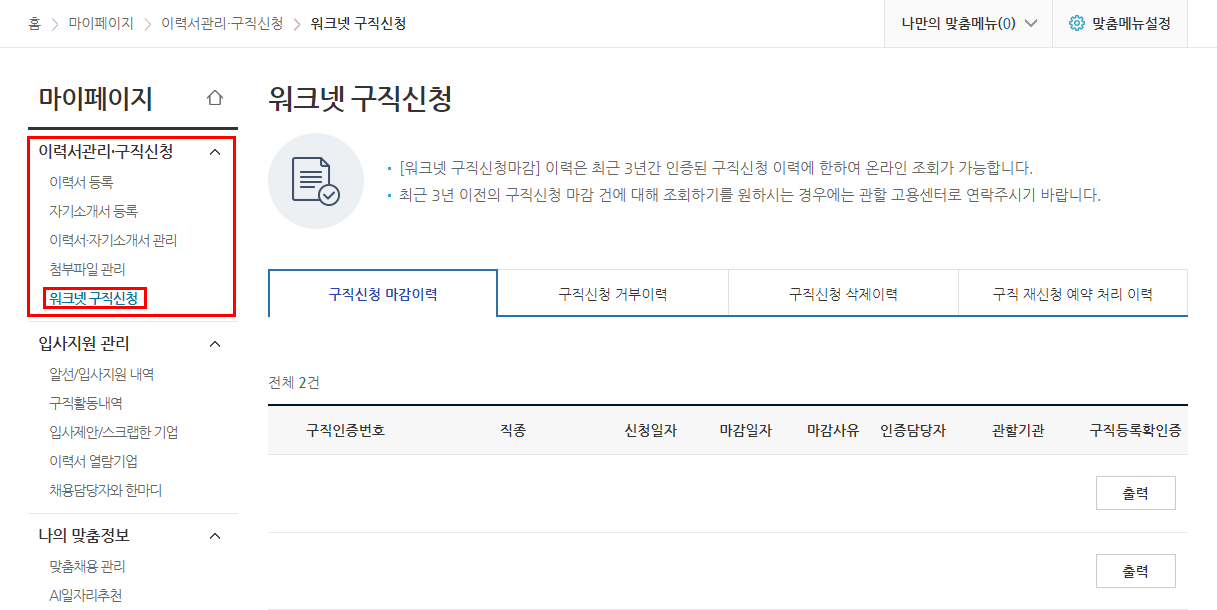Collapse the 입사지원 관리 section
The image size is (1217, 610).
(214, 344)
